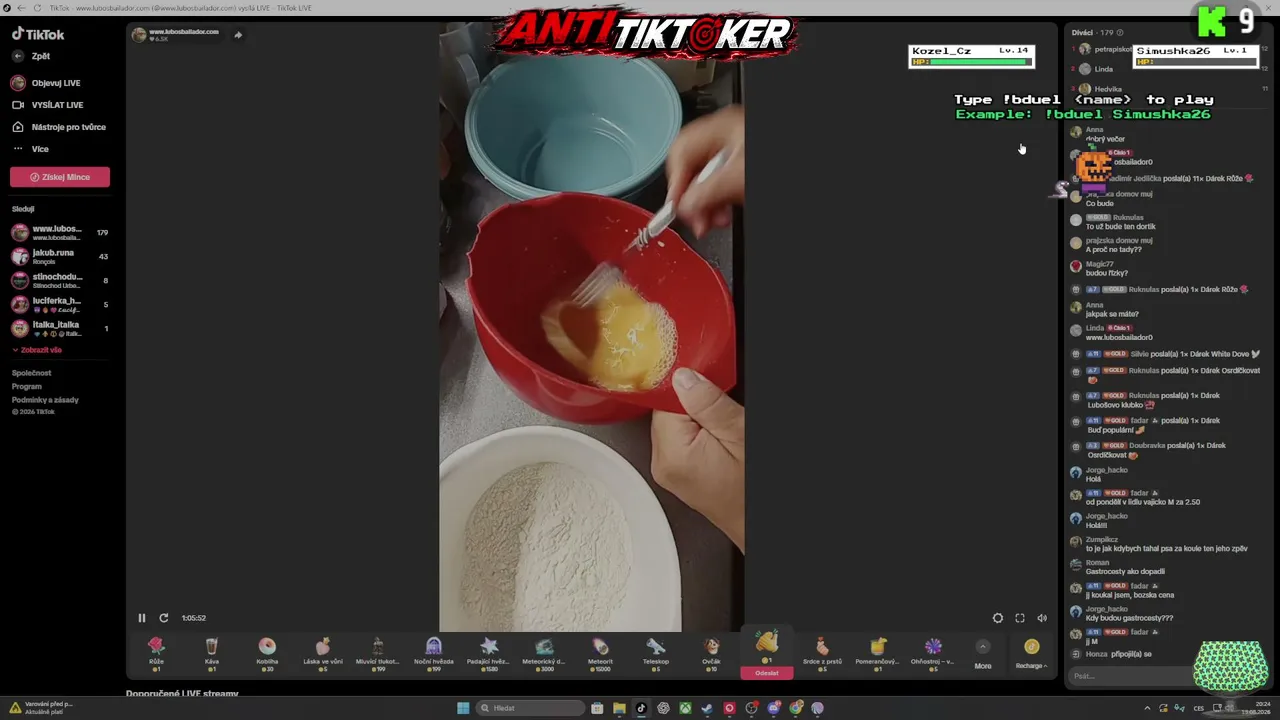Mute the live stream volume
1280x720 pixels.
[1042, 618]
